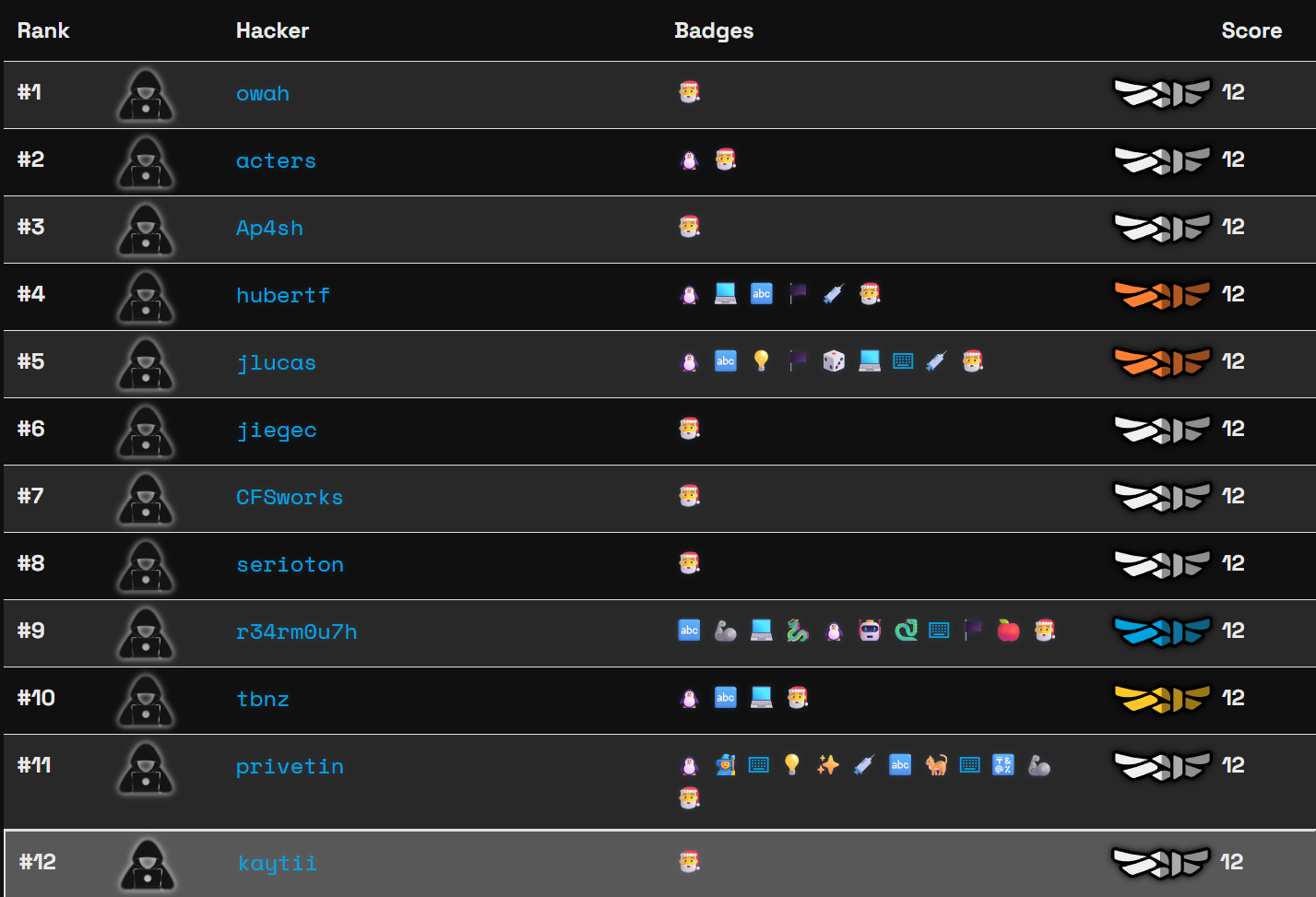
Task: Click the dice badge in jlucas's row
Action: pos(834,361)
